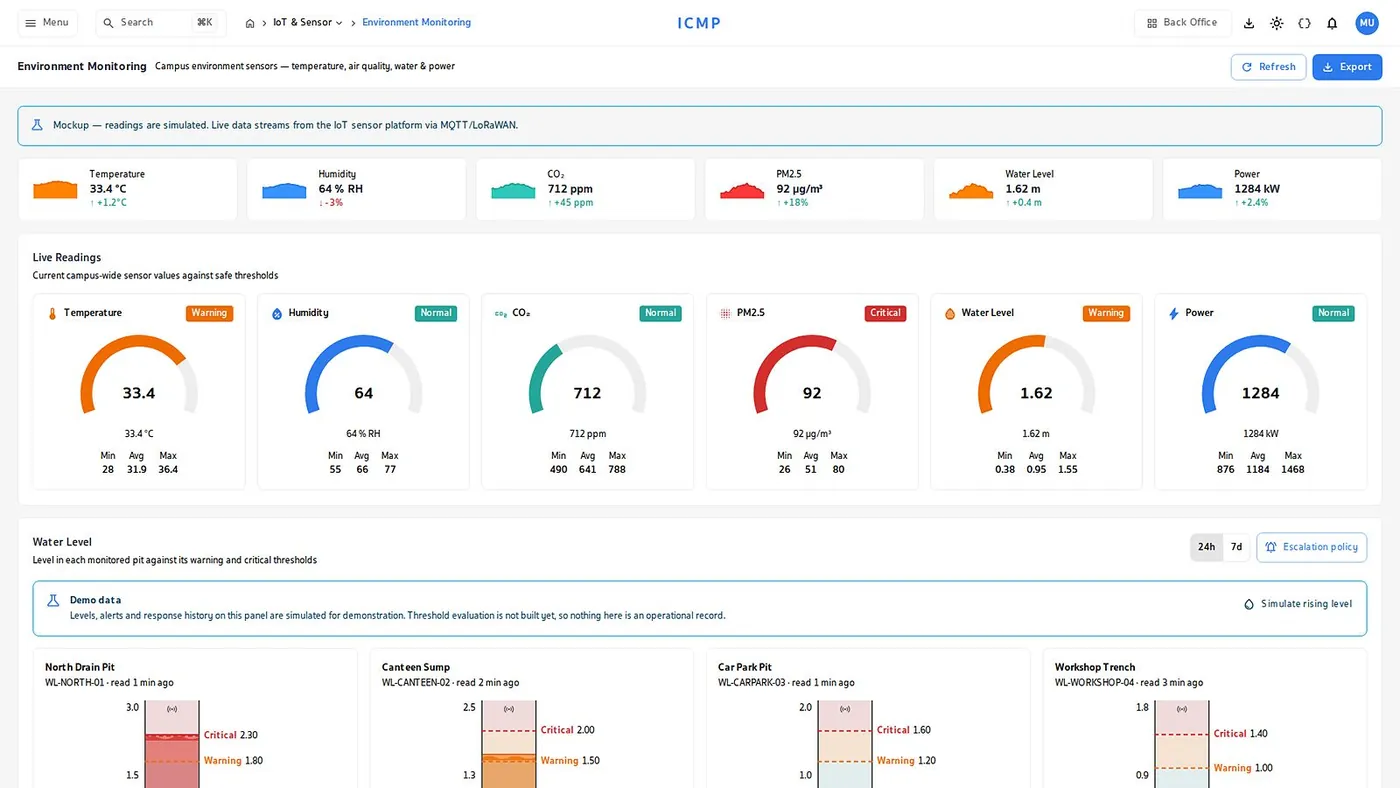Viewport: 1400px width, 788px height.
Task: Open the Escalation policy
Action: click(1311, 547)
